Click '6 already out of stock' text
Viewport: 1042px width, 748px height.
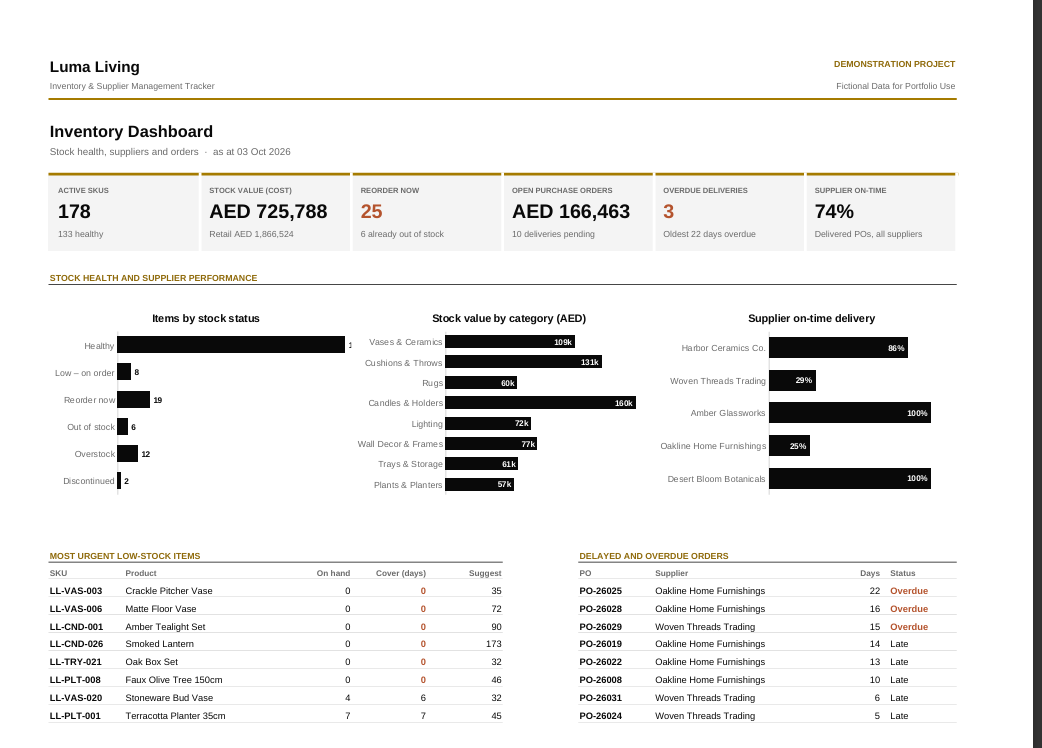[402, 234]
